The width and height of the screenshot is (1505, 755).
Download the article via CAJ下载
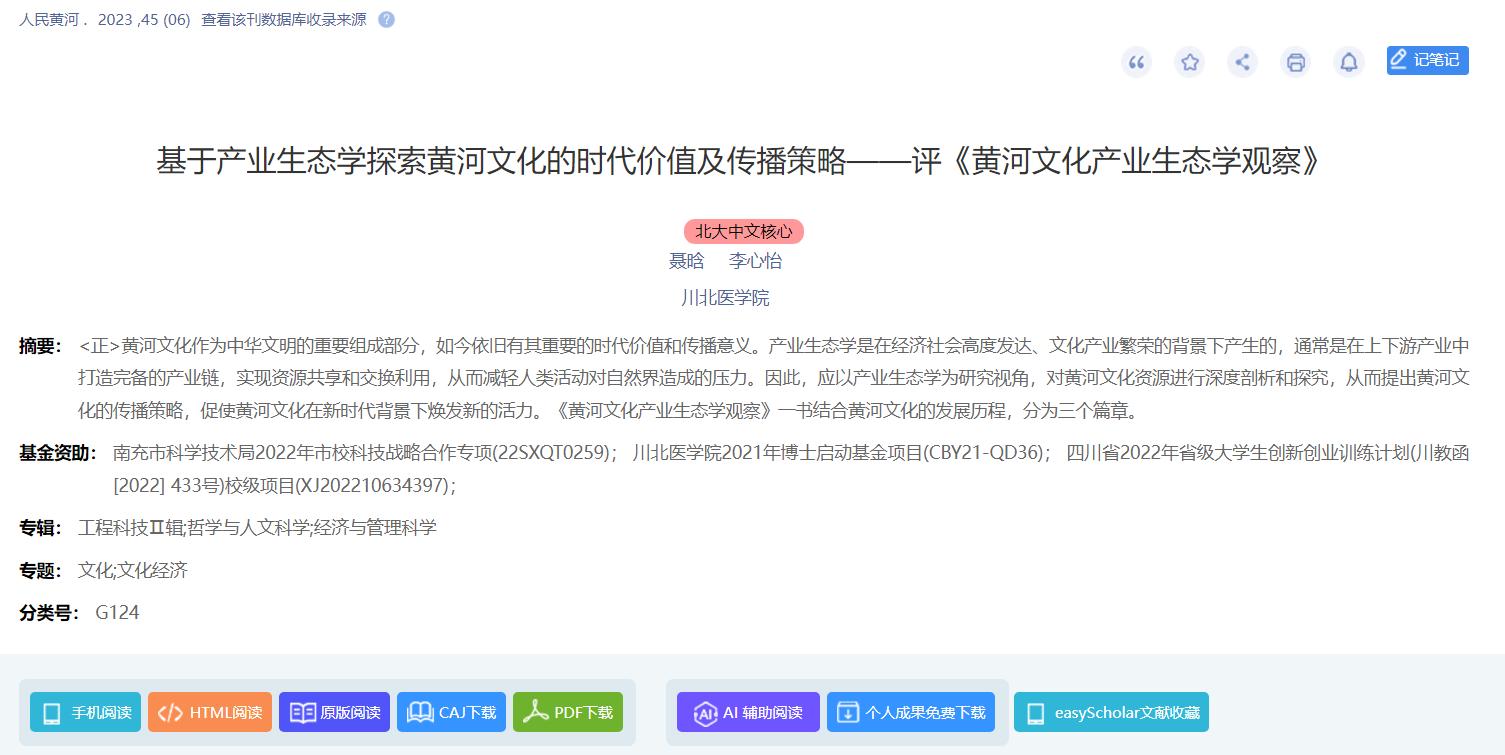click(x=451, y=712)
